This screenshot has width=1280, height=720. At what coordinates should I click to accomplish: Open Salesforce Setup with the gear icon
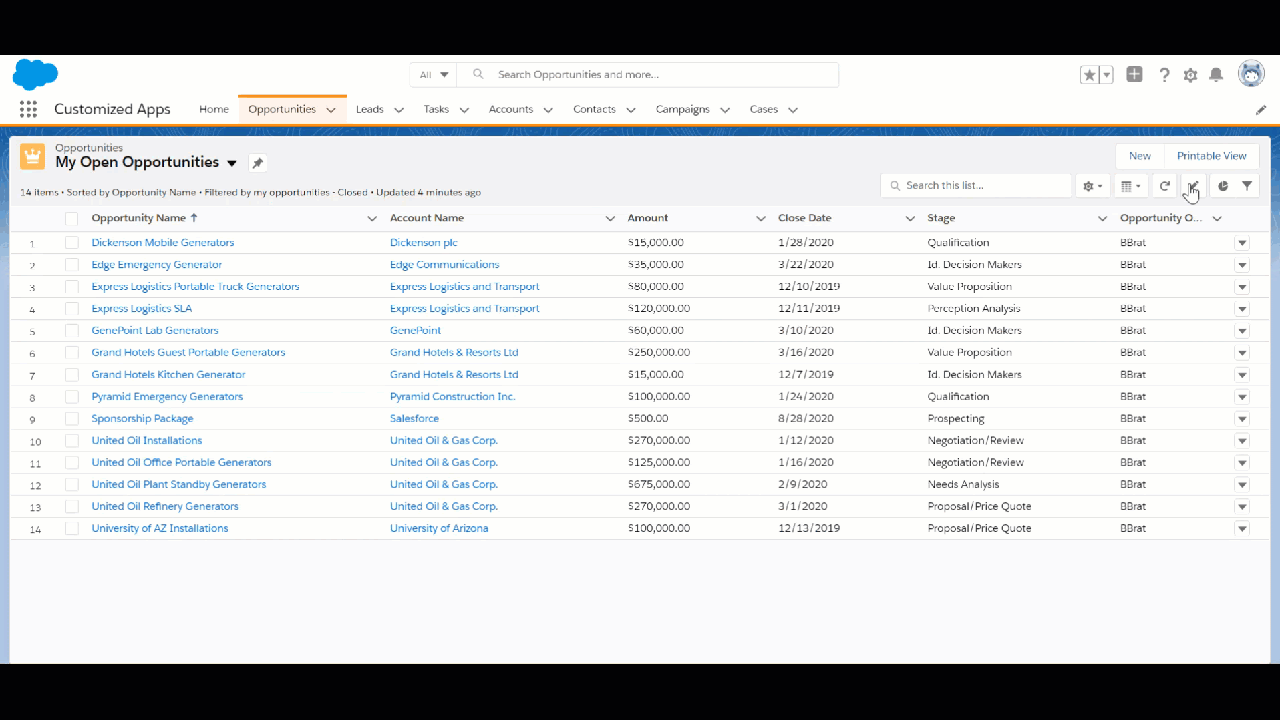click(x=1189, y=74)
